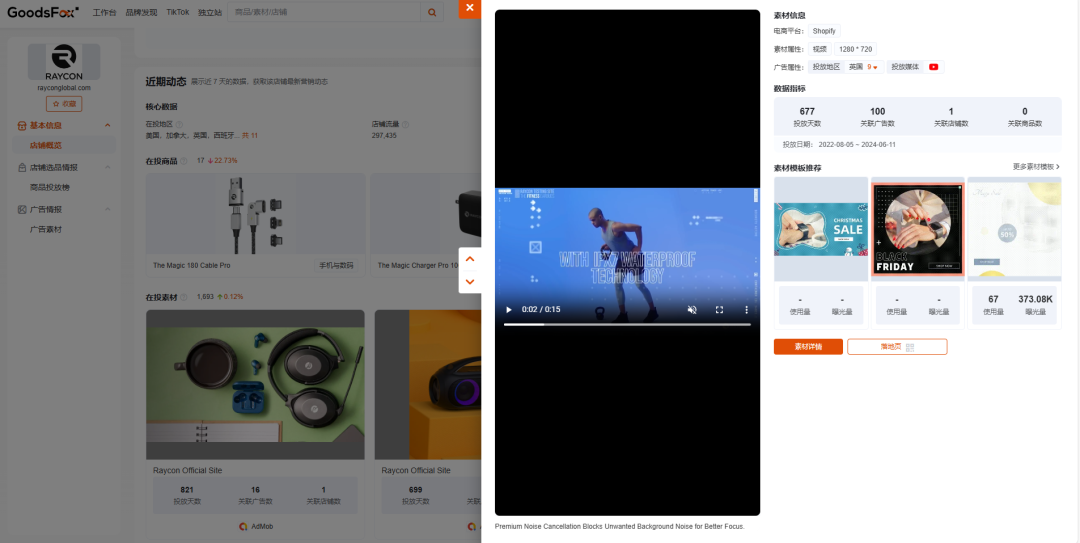
Task: Enter fullscreen video mode
Action: (719, 310)
